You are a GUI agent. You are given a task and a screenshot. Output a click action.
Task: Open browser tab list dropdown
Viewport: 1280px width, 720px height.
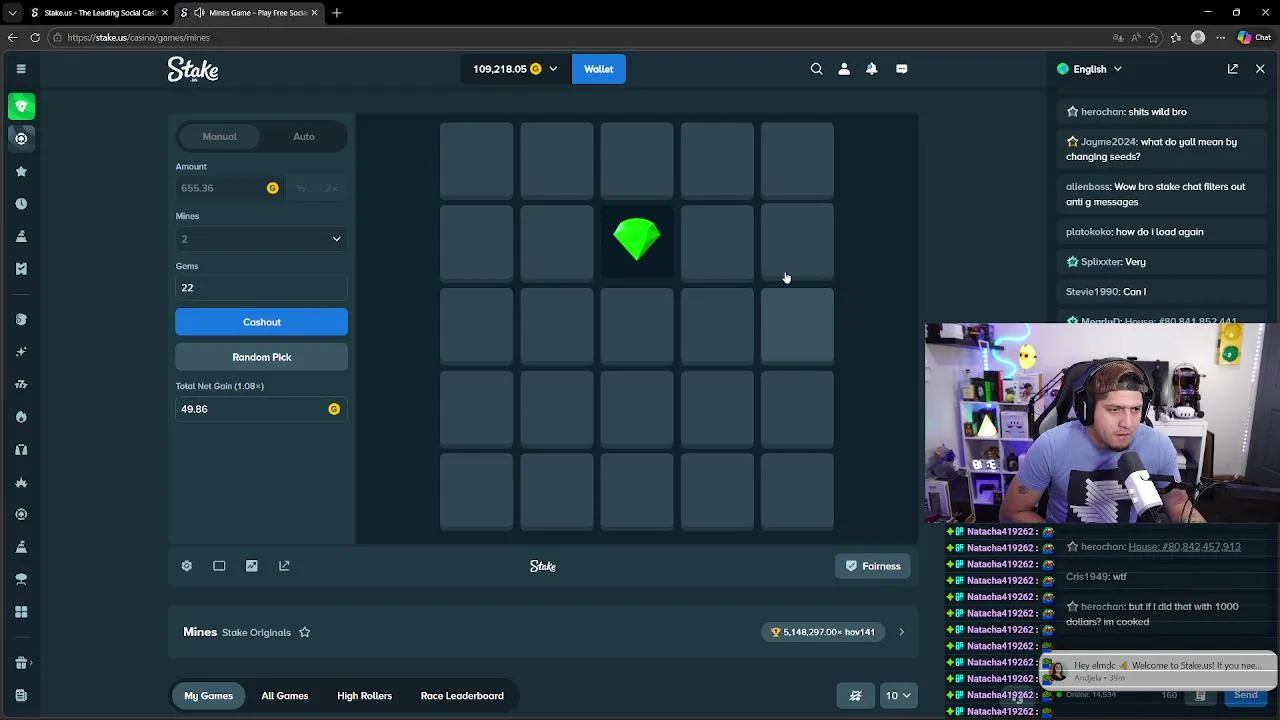pyautogui.click(x=12, y=13)
